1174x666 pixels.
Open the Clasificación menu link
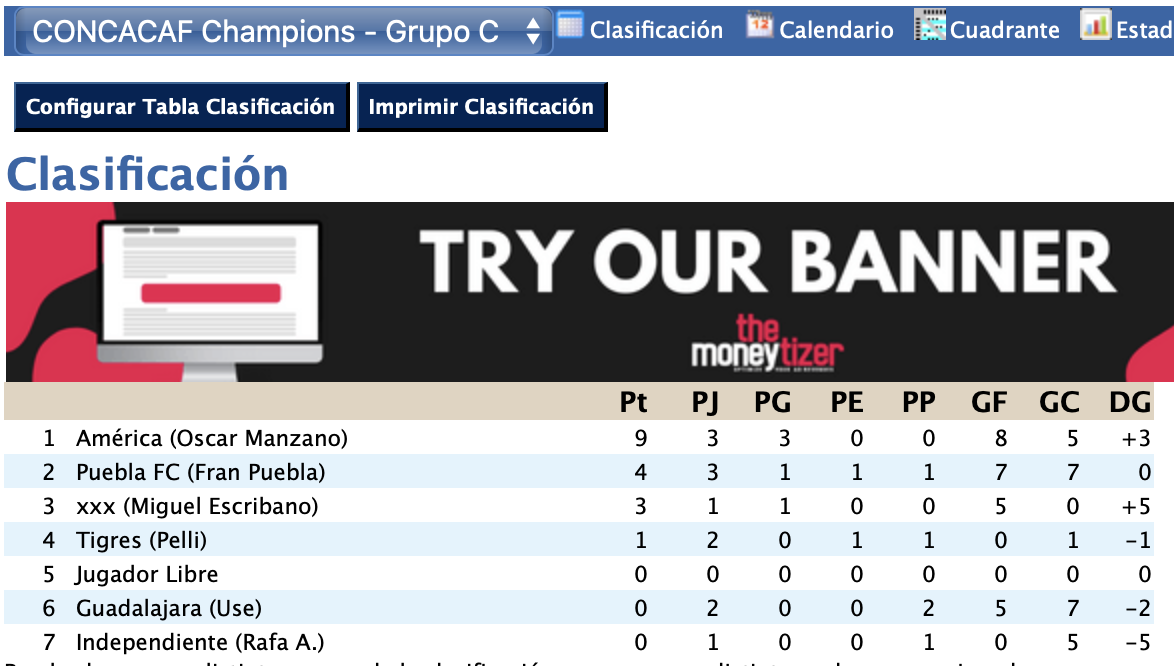click(x=656, y=30)
